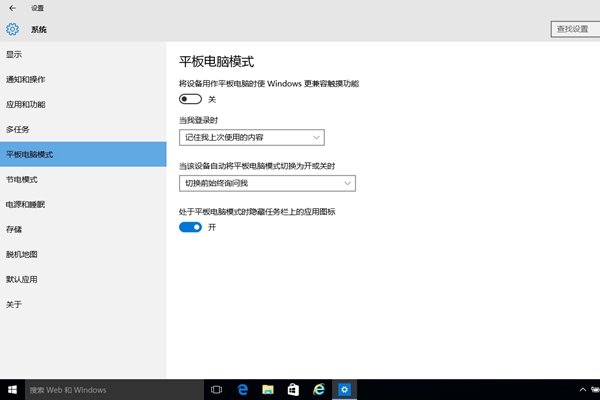The width and height of the screenshot is (600, 400).
Task: Select 存储 in the sidebar
Action: 83,229
